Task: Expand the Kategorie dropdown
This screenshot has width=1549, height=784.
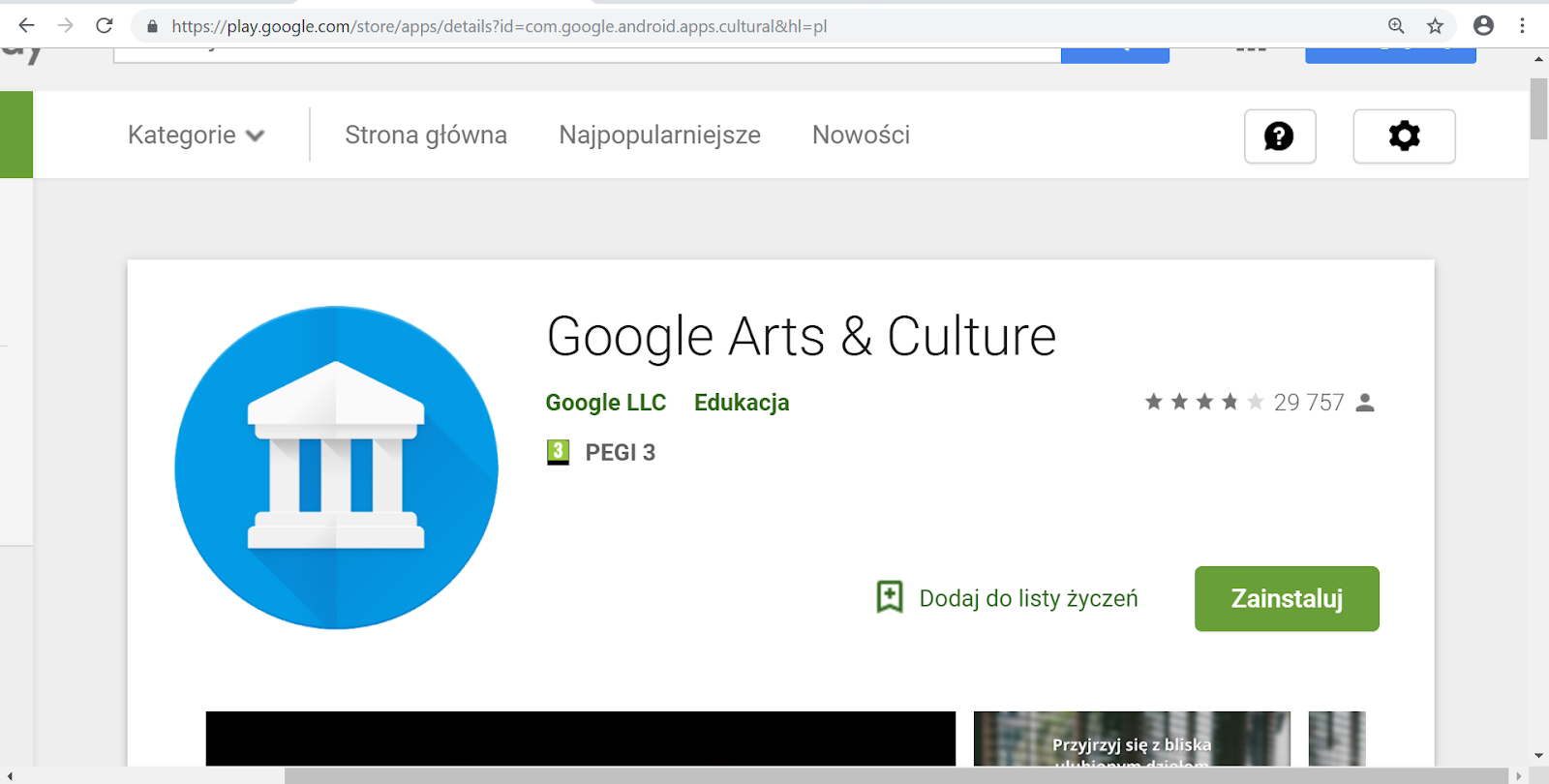Action: (x=196, y=135)
